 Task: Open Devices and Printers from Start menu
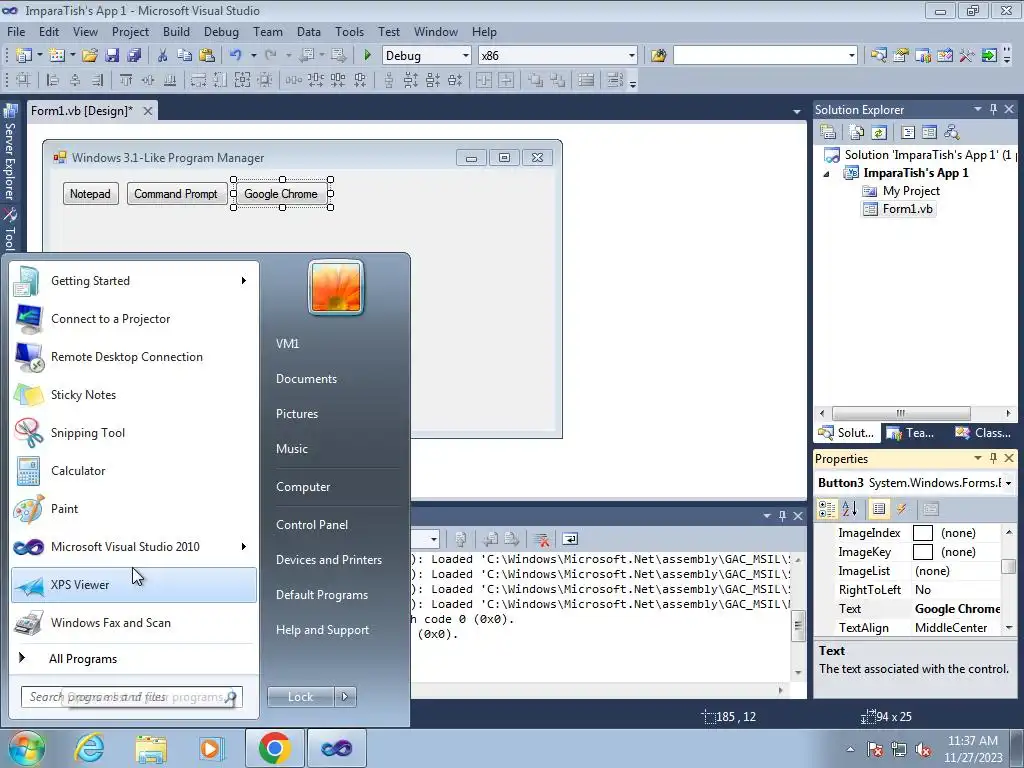click(x=328, y=560)
